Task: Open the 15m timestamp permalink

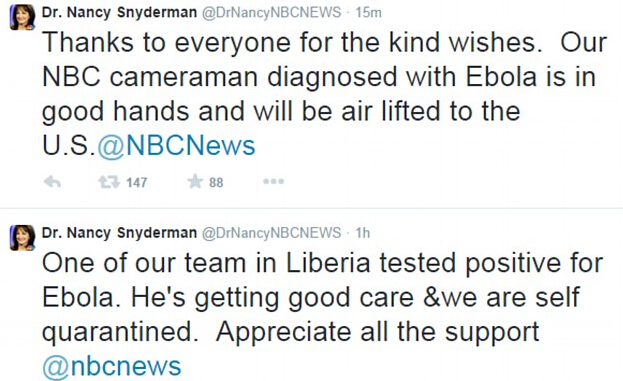Action: (x=368, y=13)
